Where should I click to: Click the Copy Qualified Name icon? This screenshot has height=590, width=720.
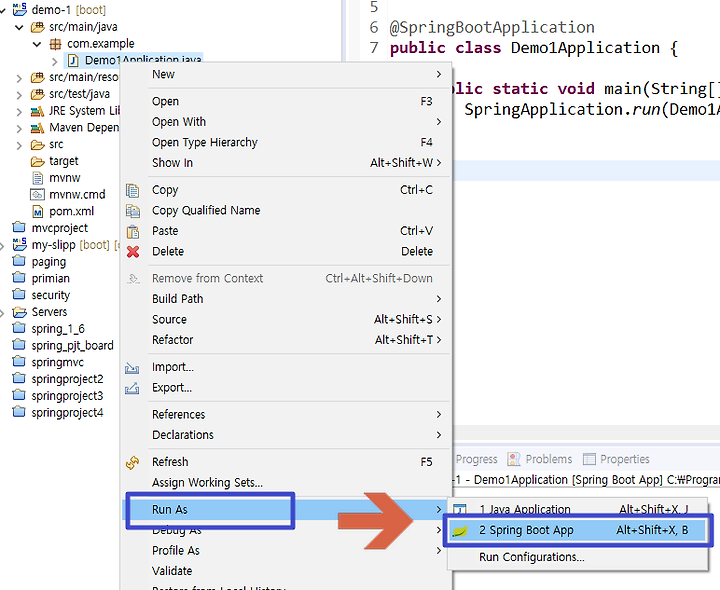pyautogui.click(x=132, y=211)
